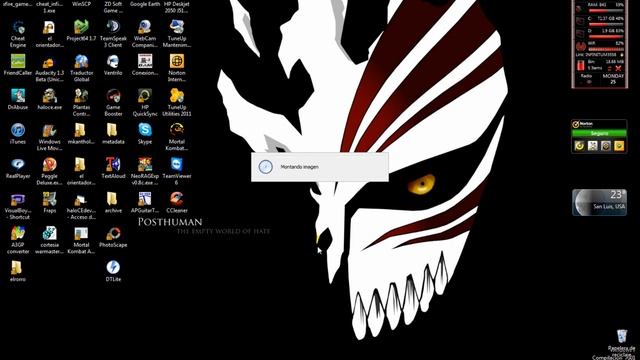Select the WebCam Companion shortcut
The height and width of the screenshot is (360, 640).
[144, 34]
